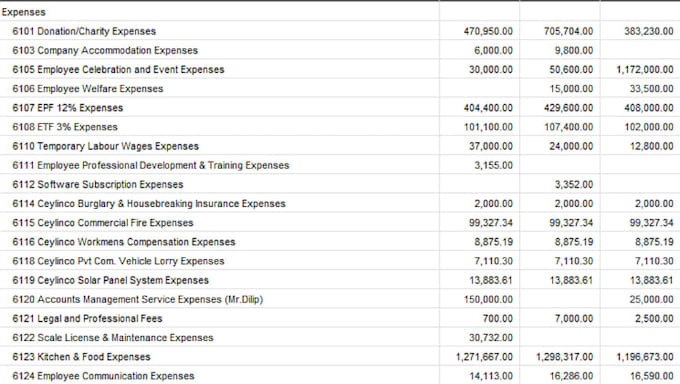Image resolution: width=680 pixels, height=384 pixels.
Task: Click the 33,500.00 Employee Welfare amount
Action: [x=651, y=89]
